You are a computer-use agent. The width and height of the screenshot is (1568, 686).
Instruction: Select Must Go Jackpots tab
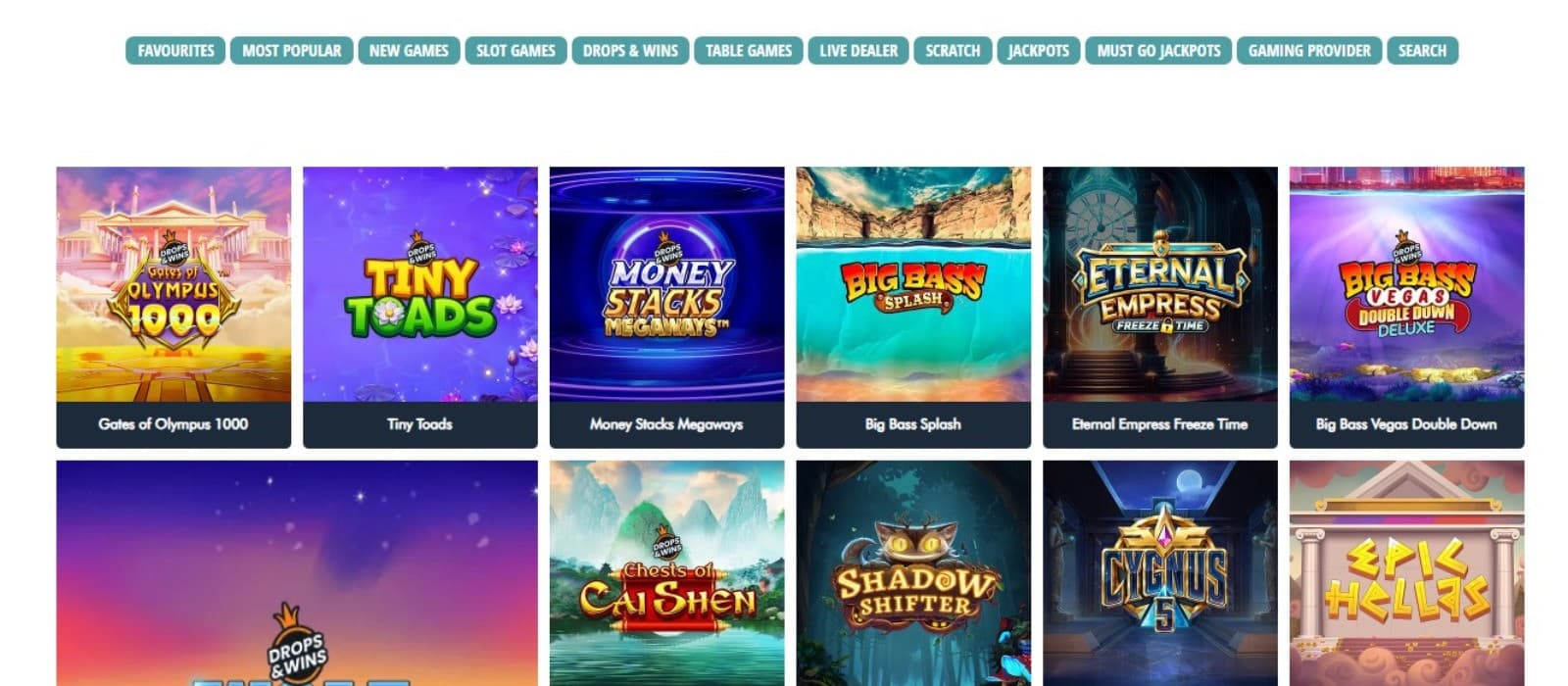(x=1158, y=51)
